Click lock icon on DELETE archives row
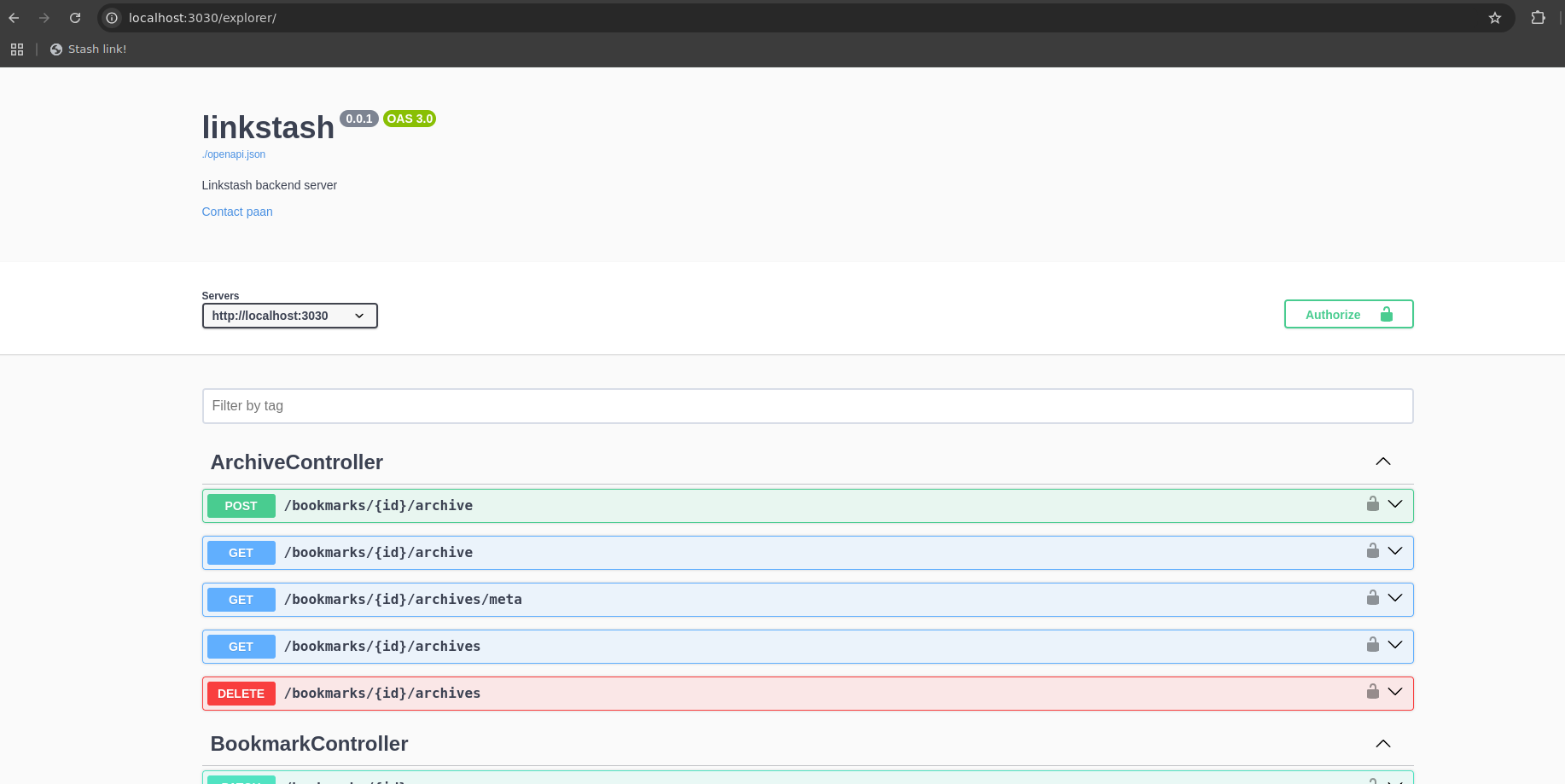1565x784 pixels. point(1372,692)
